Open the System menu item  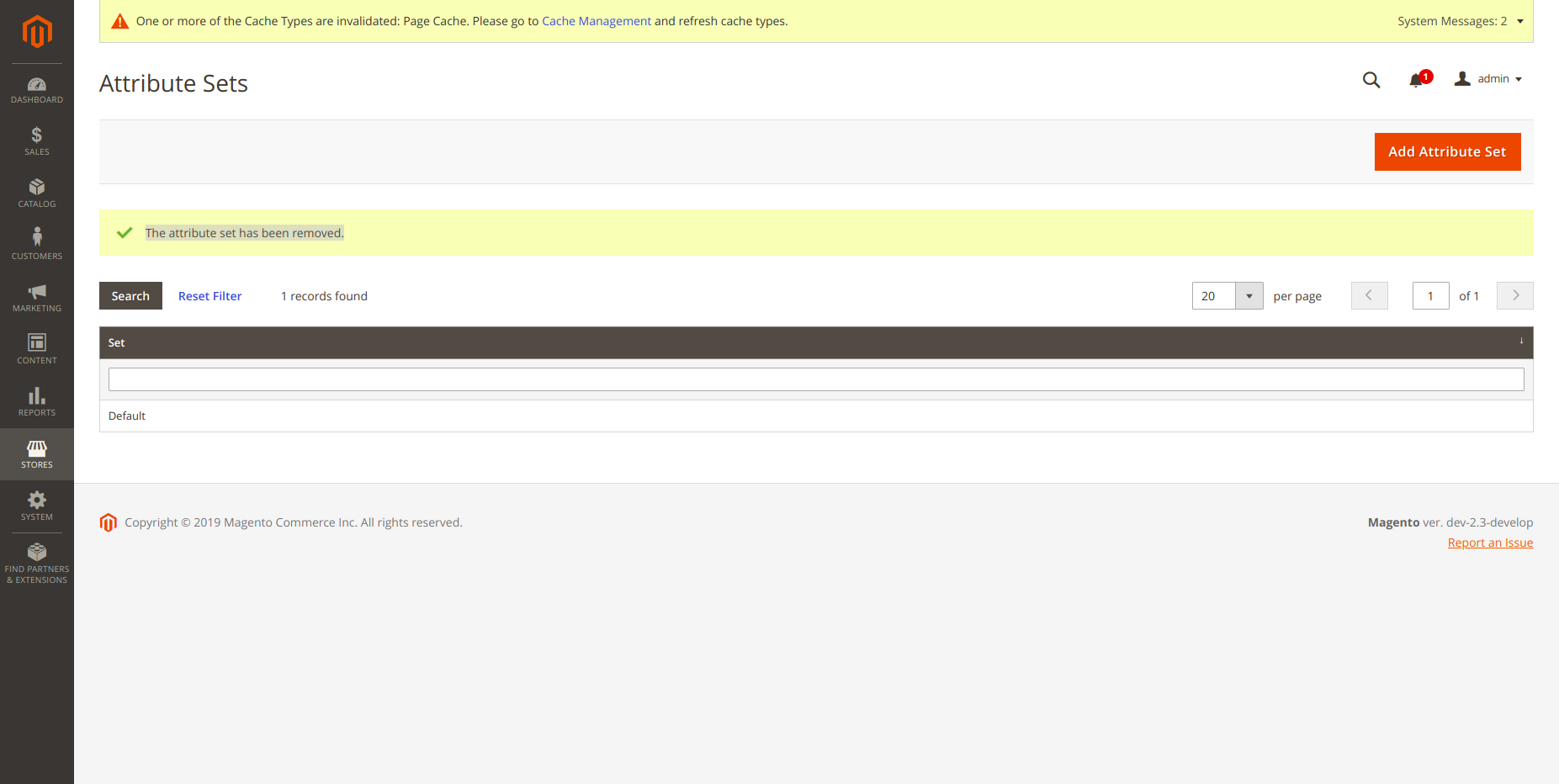[36, 506]
